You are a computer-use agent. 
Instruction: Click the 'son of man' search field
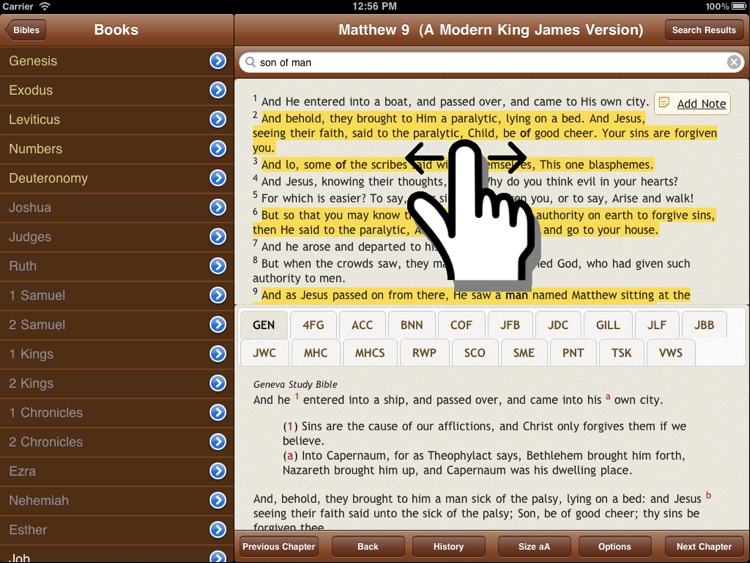click(491, 62)
